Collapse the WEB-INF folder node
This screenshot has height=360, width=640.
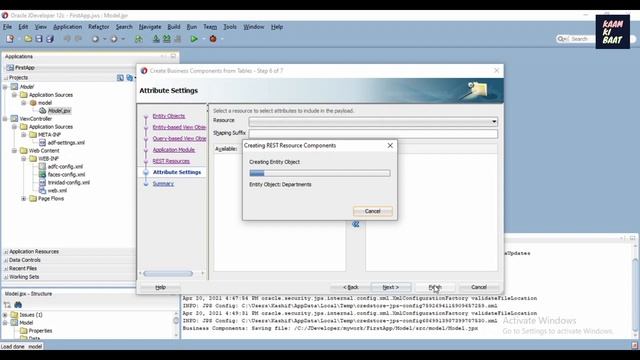point(24,159)
